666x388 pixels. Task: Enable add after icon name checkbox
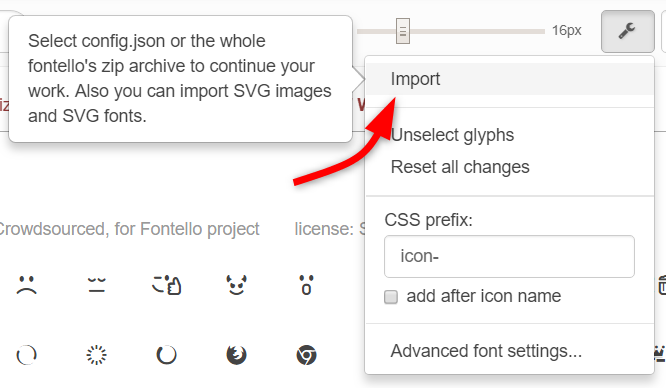tap(391, 297)
